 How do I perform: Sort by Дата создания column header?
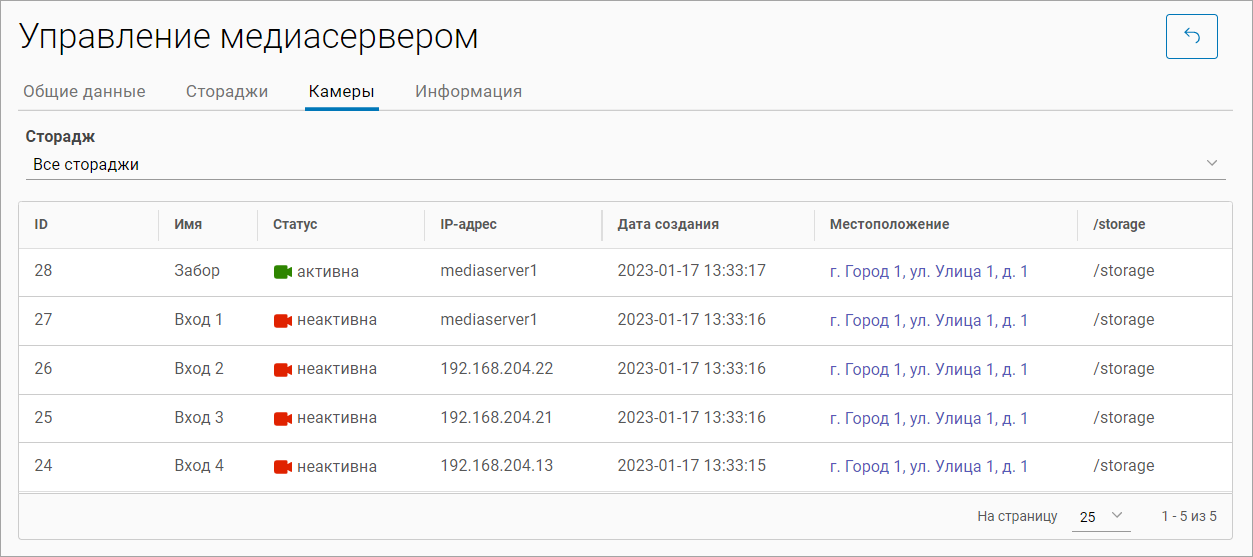point(667,224)
